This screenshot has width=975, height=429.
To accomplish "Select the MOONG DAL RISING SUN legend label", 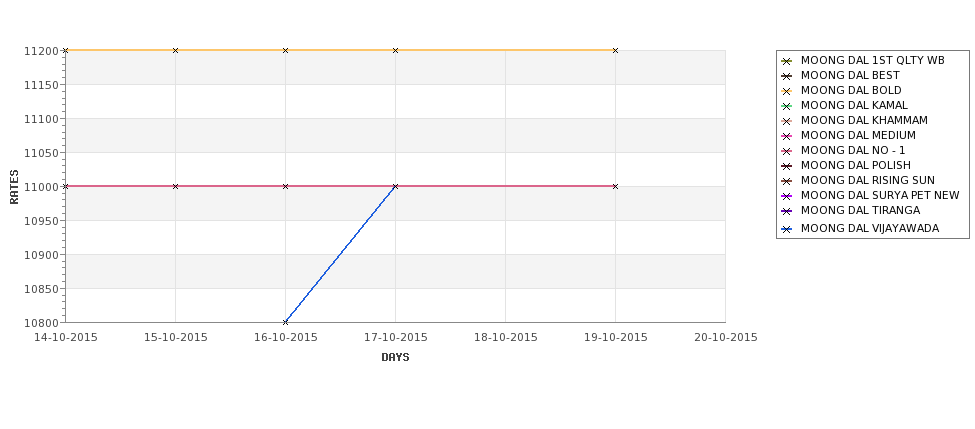I will (867, 180).
